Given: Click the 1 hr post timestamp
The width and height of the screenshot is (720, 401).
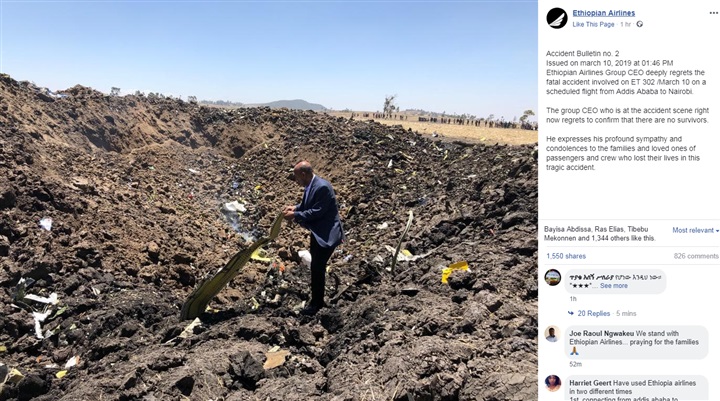Looking at the screenshot, I should point(625,24).
